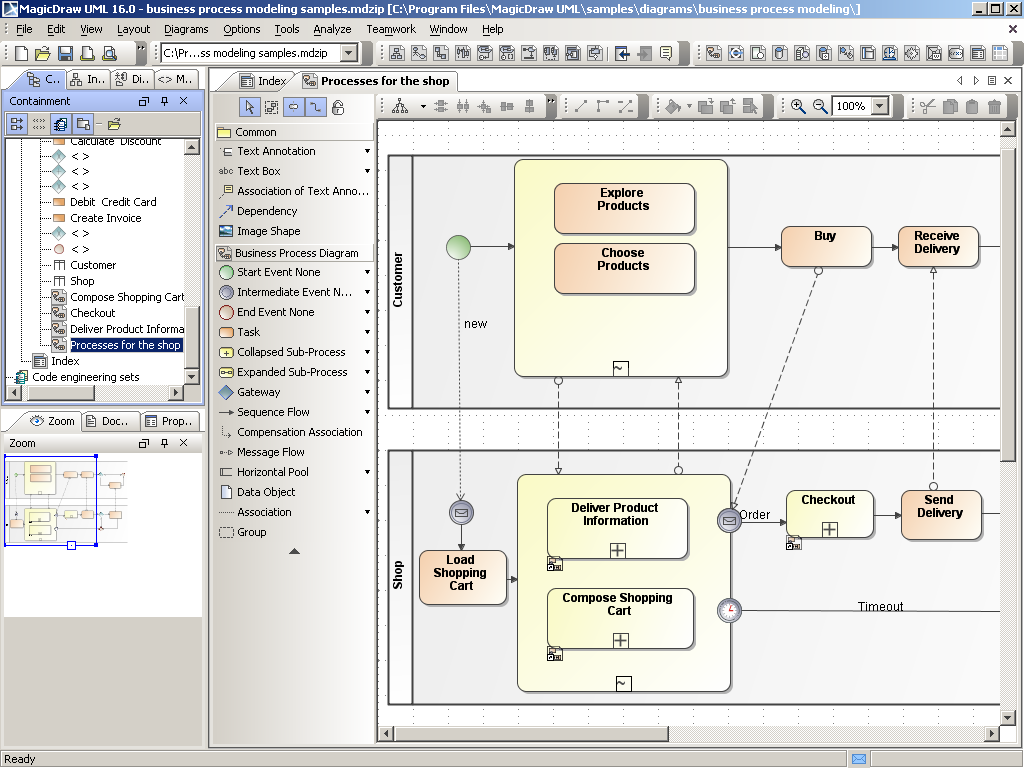Expand Horizontal Pool dropdown arrow
The image size is (1024, 768).
pos(367,472)
